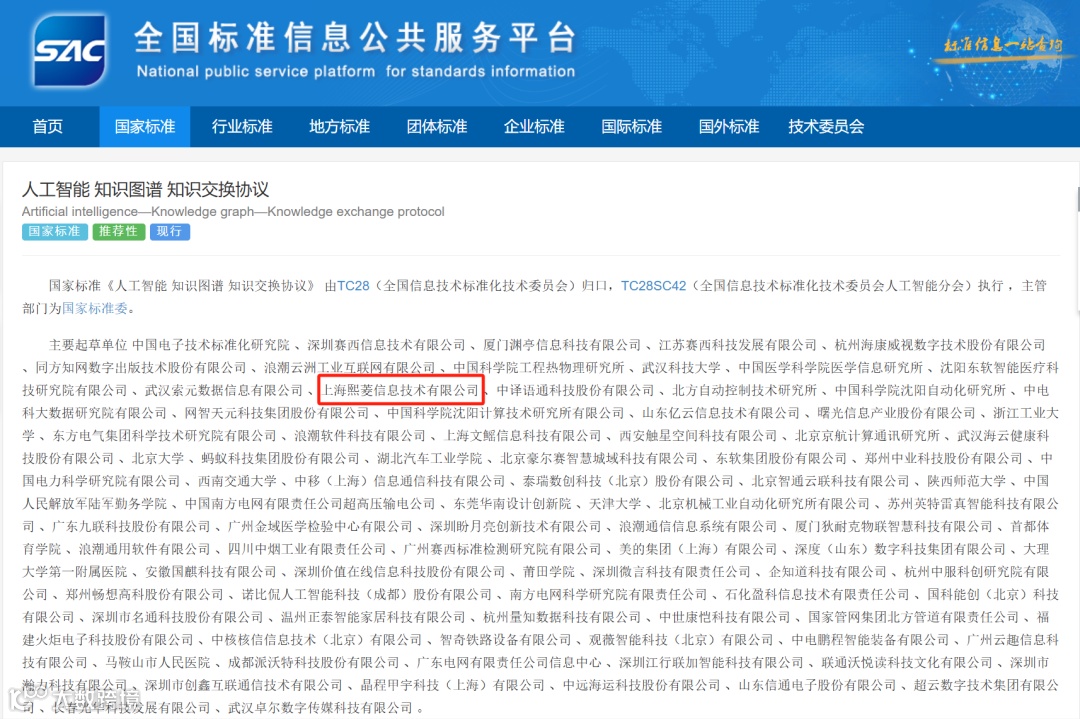Open the TC28SC42 subcommittee link

tap(654, 286)
